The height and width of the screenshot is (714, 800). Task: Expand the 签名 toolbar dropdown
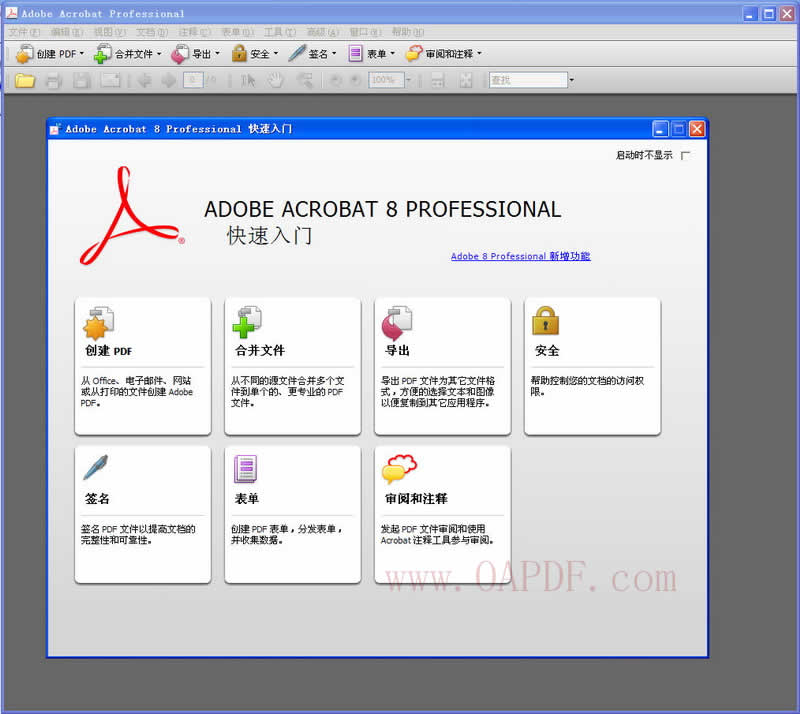(334, 53)
